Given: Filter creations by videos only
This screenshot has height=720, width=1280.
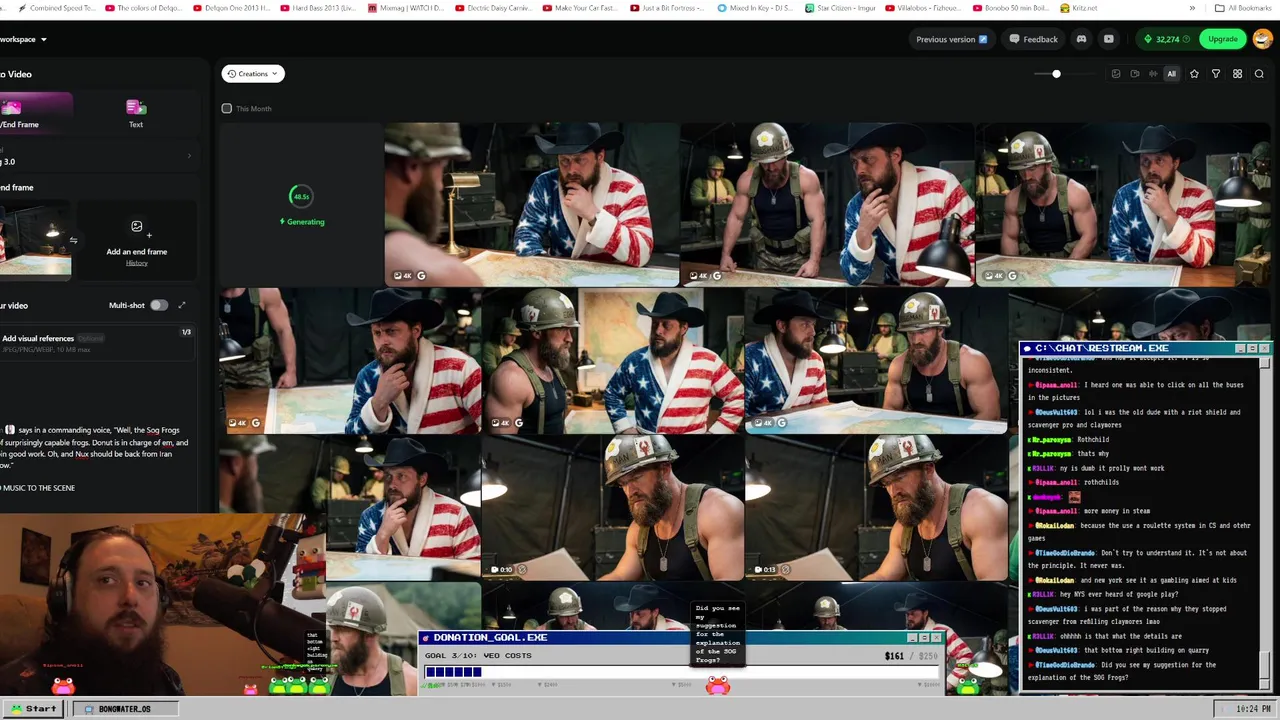Looking at the screenshot, I should pyautogui.click(x=1134, y=74).
